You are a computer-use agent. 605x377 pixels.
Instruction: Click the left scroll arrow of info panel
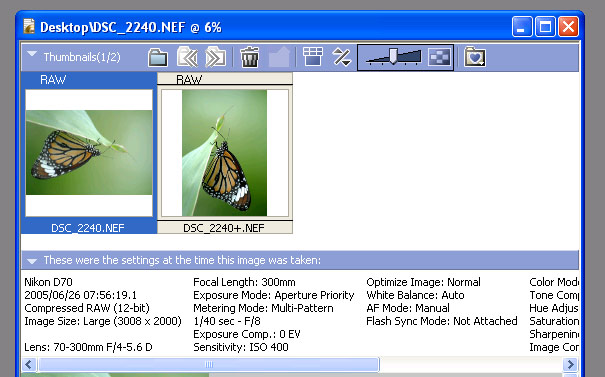(x=29, y=364)
